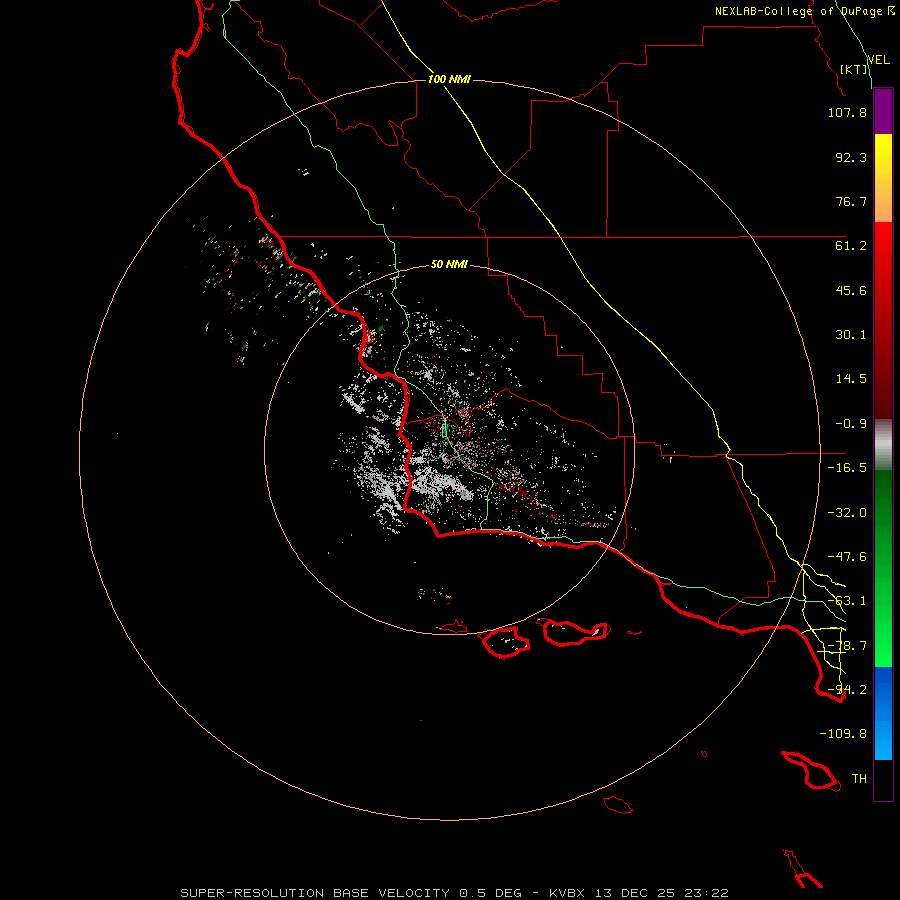Click the "50 NMI" range ring label
This screenshot has width=900, height=900.
tap(449, 265)
